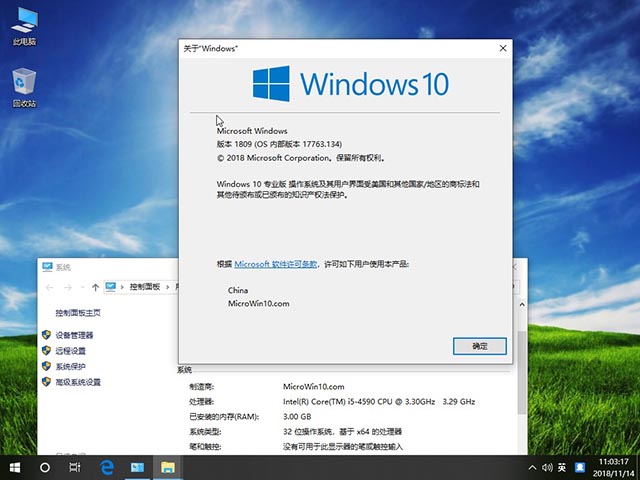Screen dimensions: 640x480
Task: Click the 英 input language indicator
Action: 562,468
